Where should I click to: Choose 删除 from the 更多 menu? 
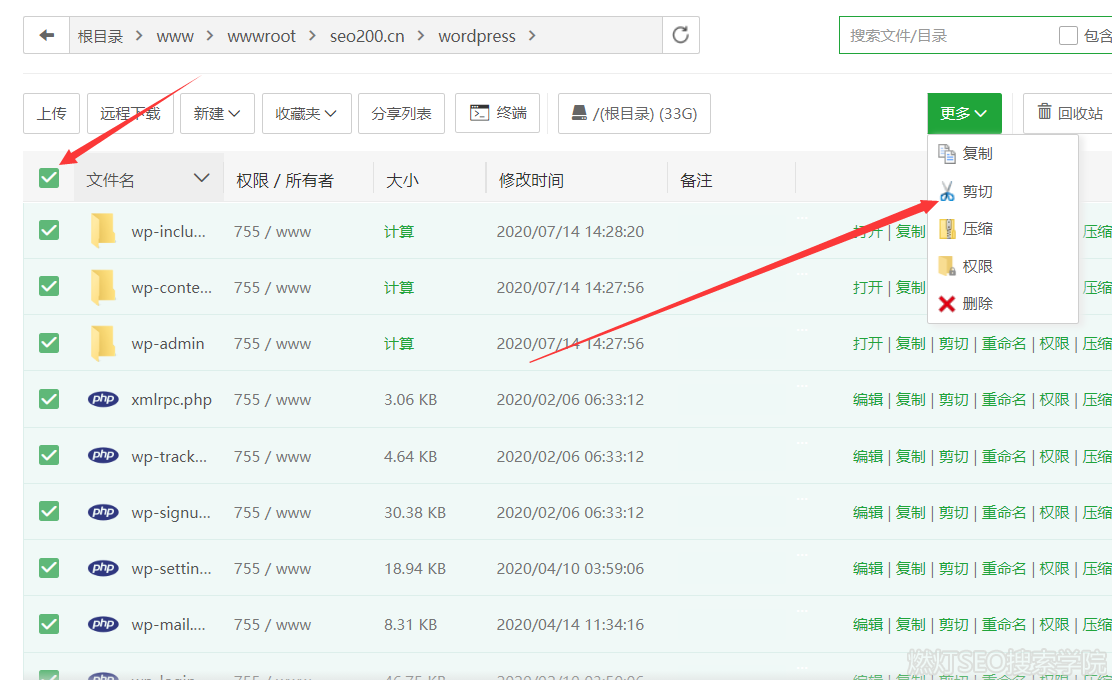1003,303
